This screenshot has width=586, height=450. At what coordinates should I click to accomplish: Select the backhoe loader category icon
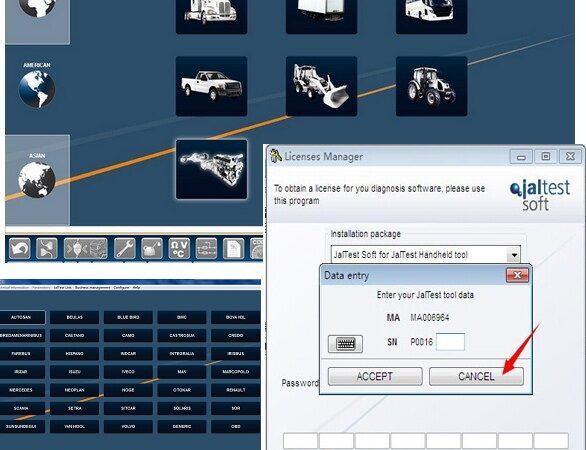321,86
